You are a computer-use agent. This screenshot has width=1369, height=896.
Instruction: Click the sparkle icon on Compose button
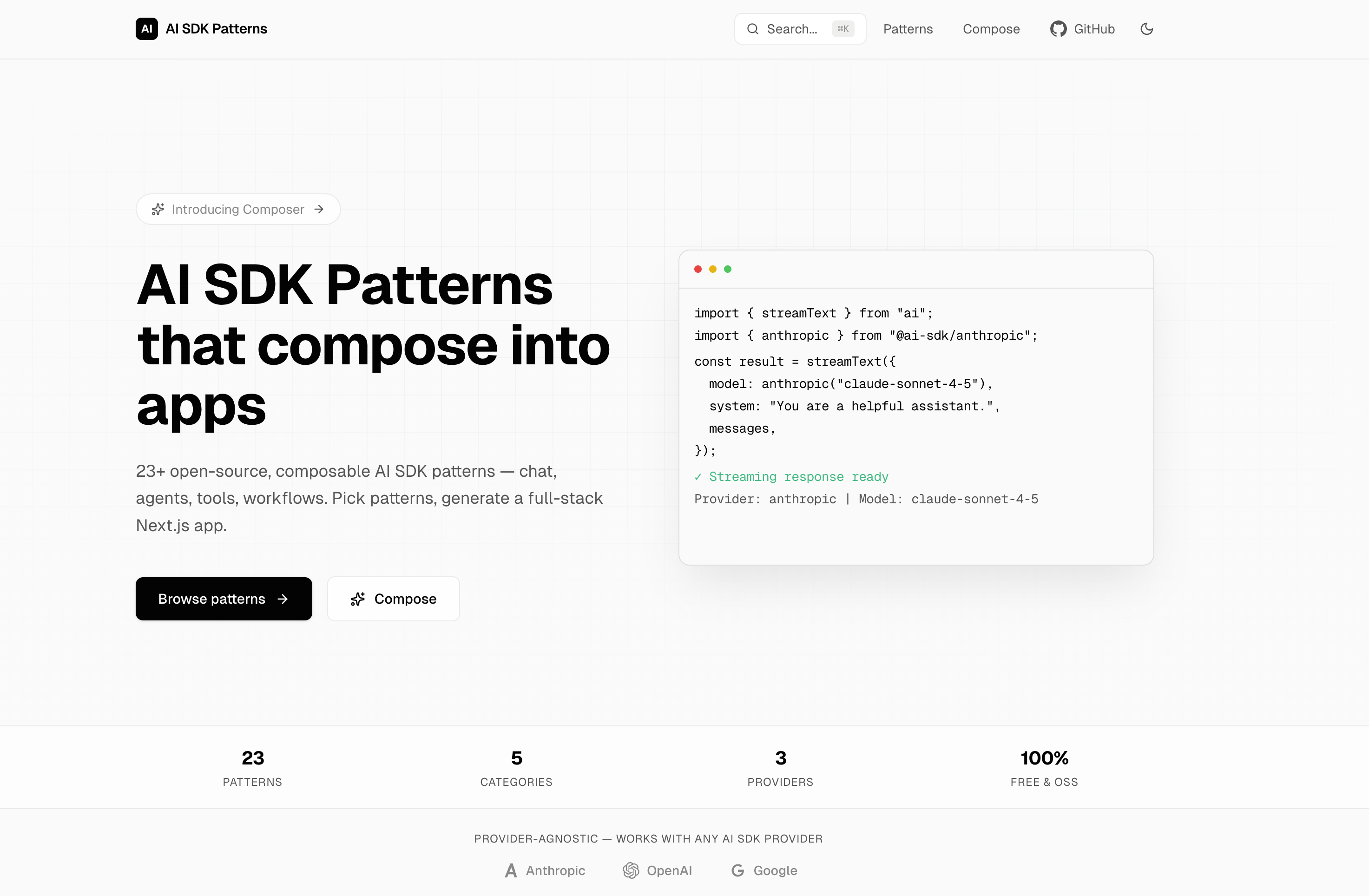click(x=358, y=599)
